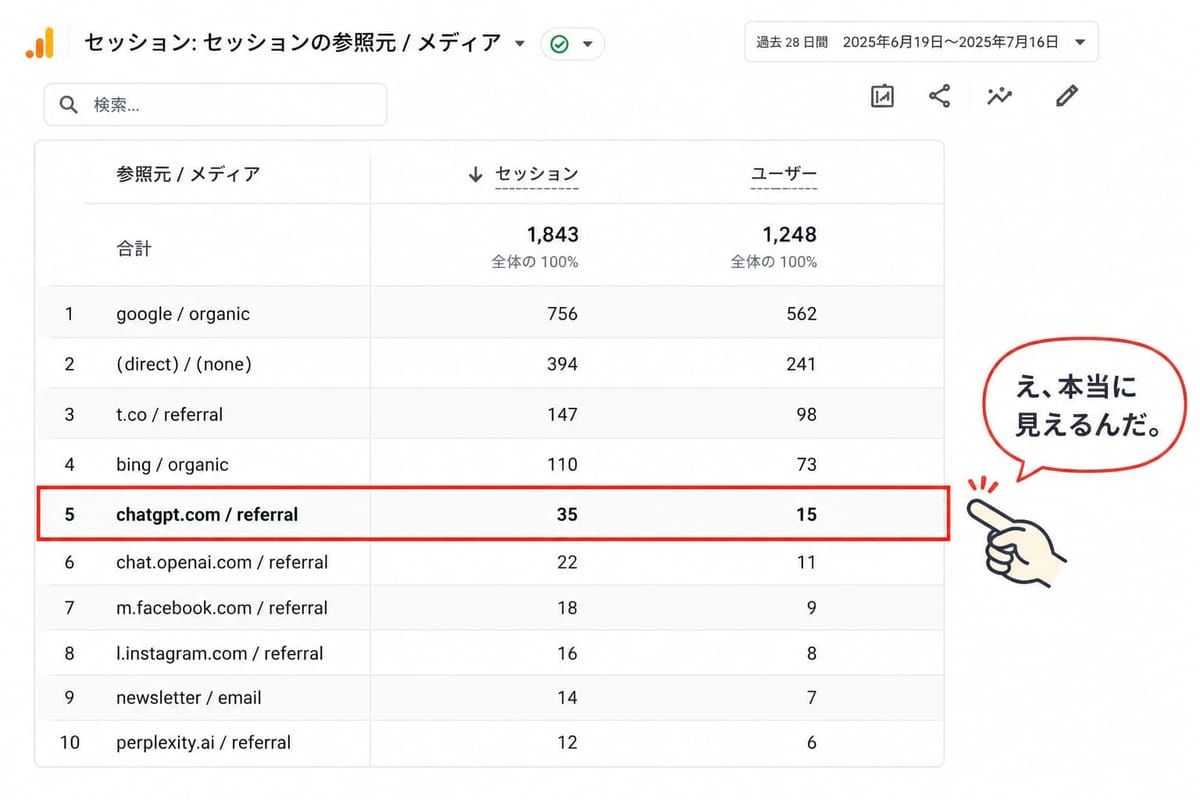Click sessions value 756 for google organic
1200x800 pixels.
pyautogui.click(x=562, y=314)
